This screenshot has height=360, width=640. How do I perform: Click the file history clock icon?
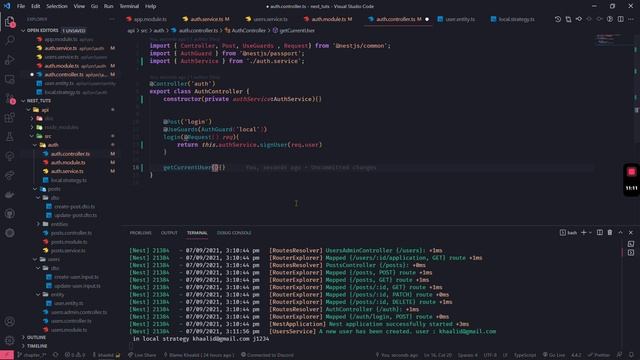(558, 19)
